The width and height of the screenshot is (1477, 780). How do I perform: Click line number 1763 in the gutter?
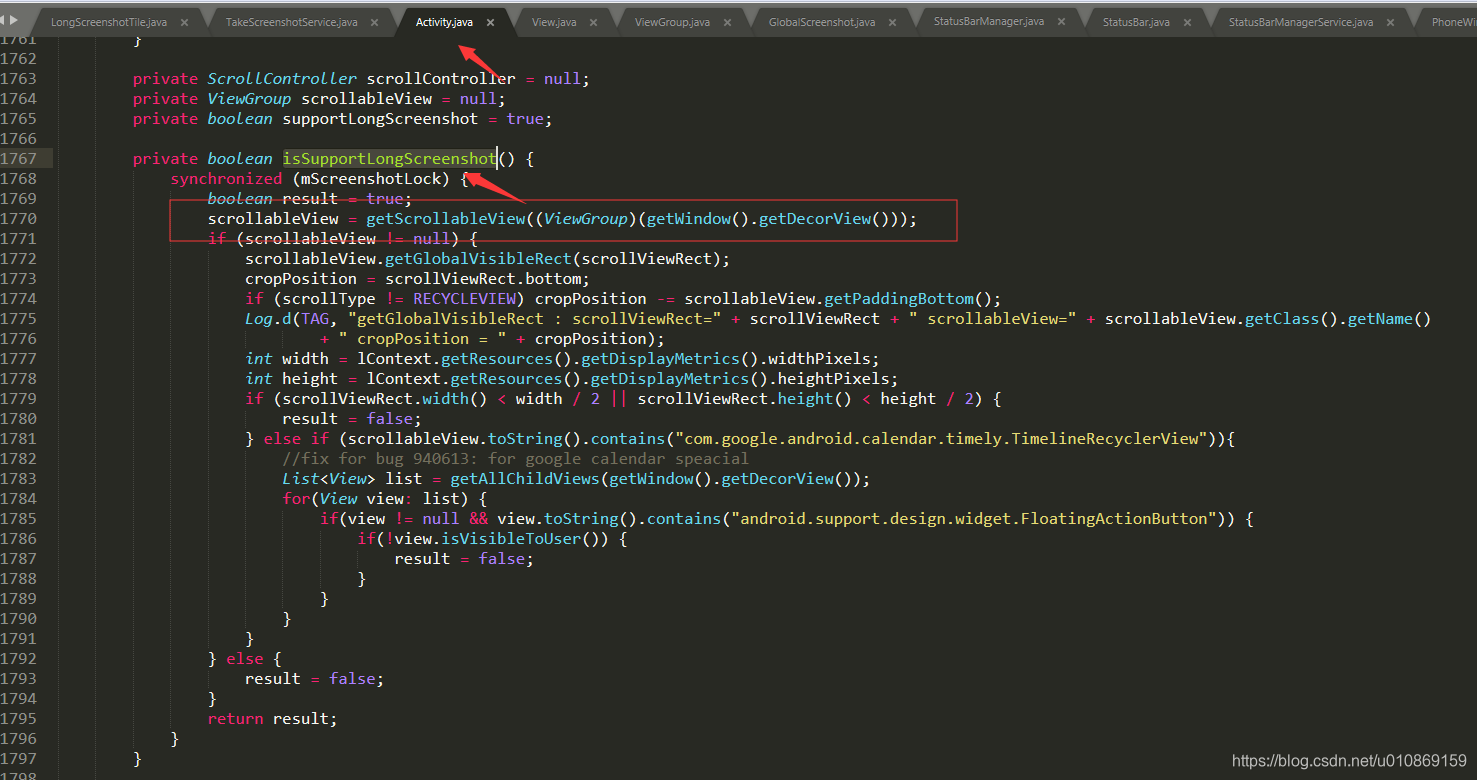18,79
